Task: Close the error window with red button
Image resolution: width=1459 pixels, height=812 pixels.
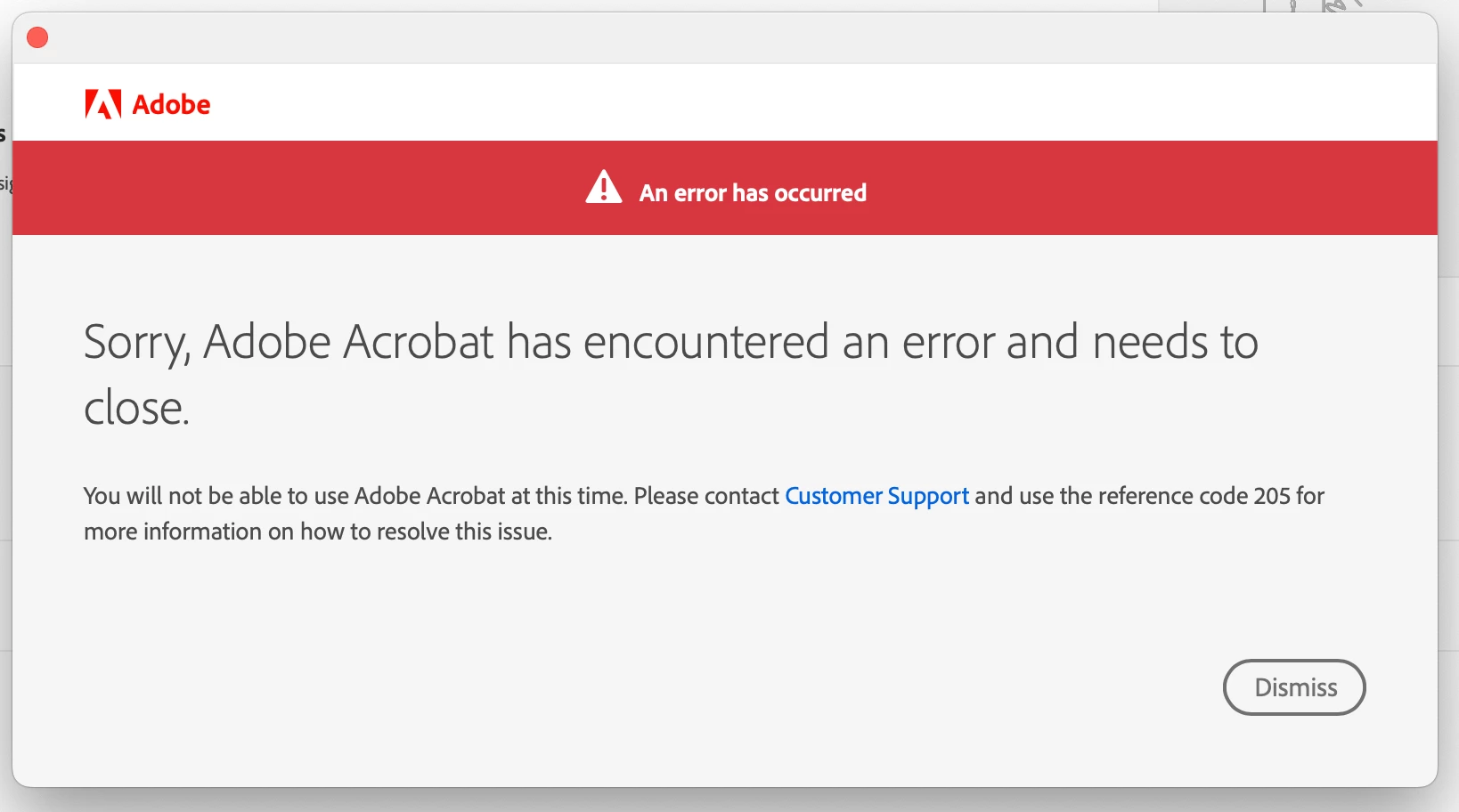Action: (37, 37)
